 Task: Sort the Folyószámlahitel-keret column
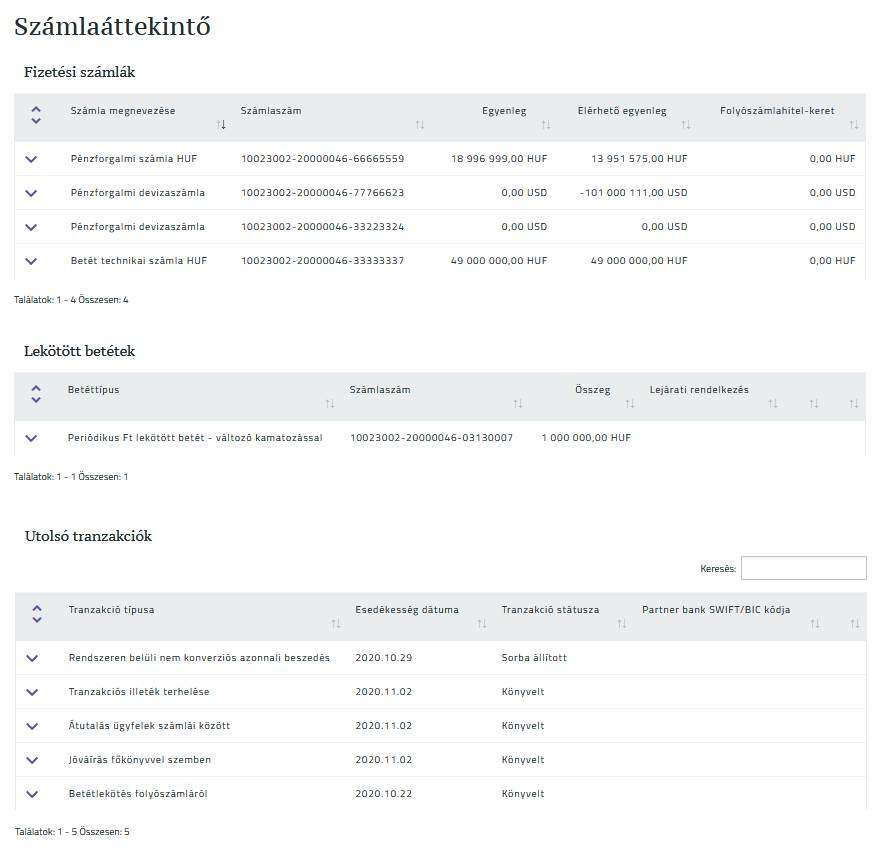[854, 123]
